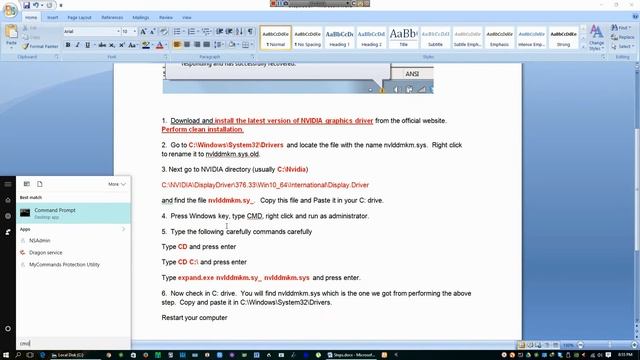Grow the font size
Screen dimensions: 640x360
click(143, 31)
